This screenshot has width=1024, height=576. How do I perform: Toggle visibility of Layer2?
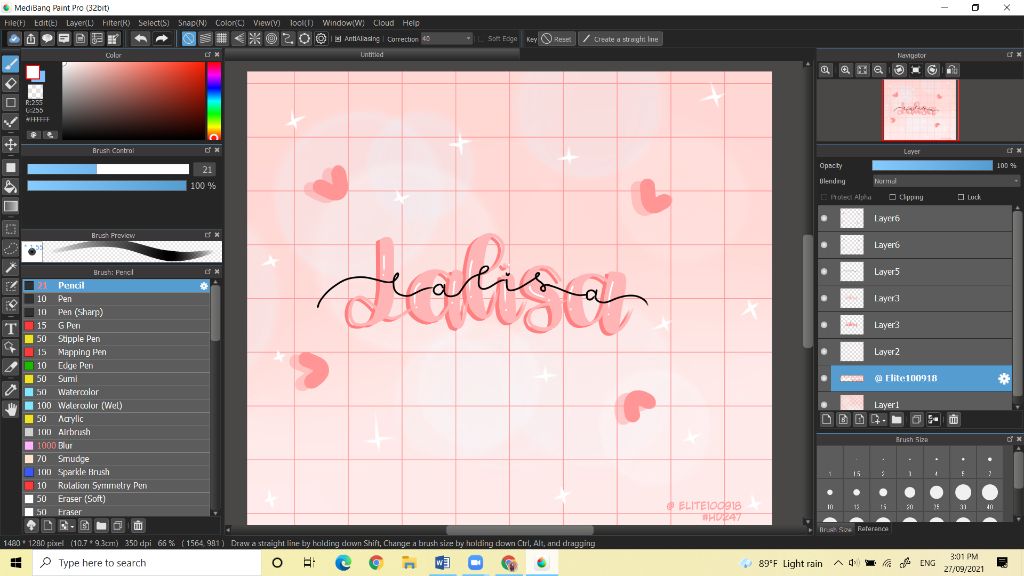824,351
